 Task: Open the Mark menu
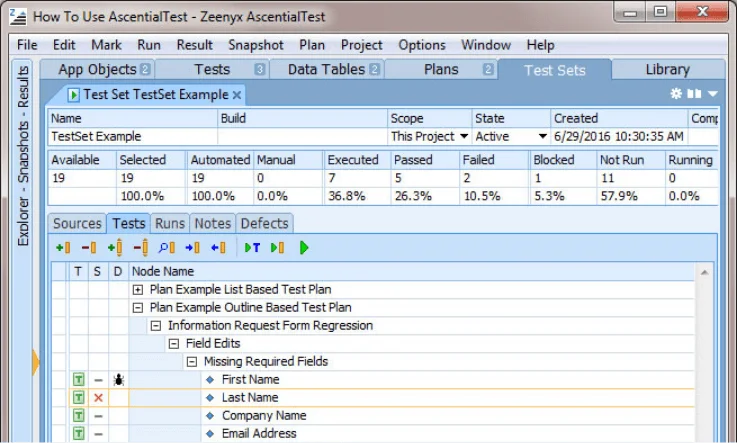point(106,45)
